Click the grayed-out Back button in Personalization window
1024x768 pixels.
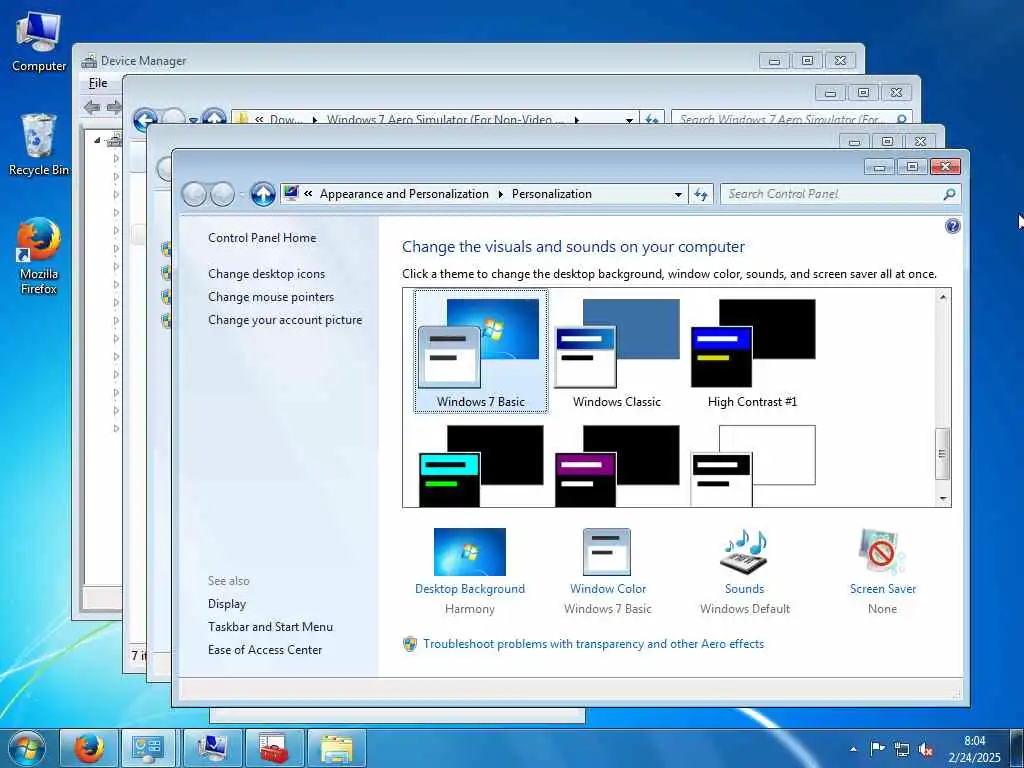click(x=194, y=194)
